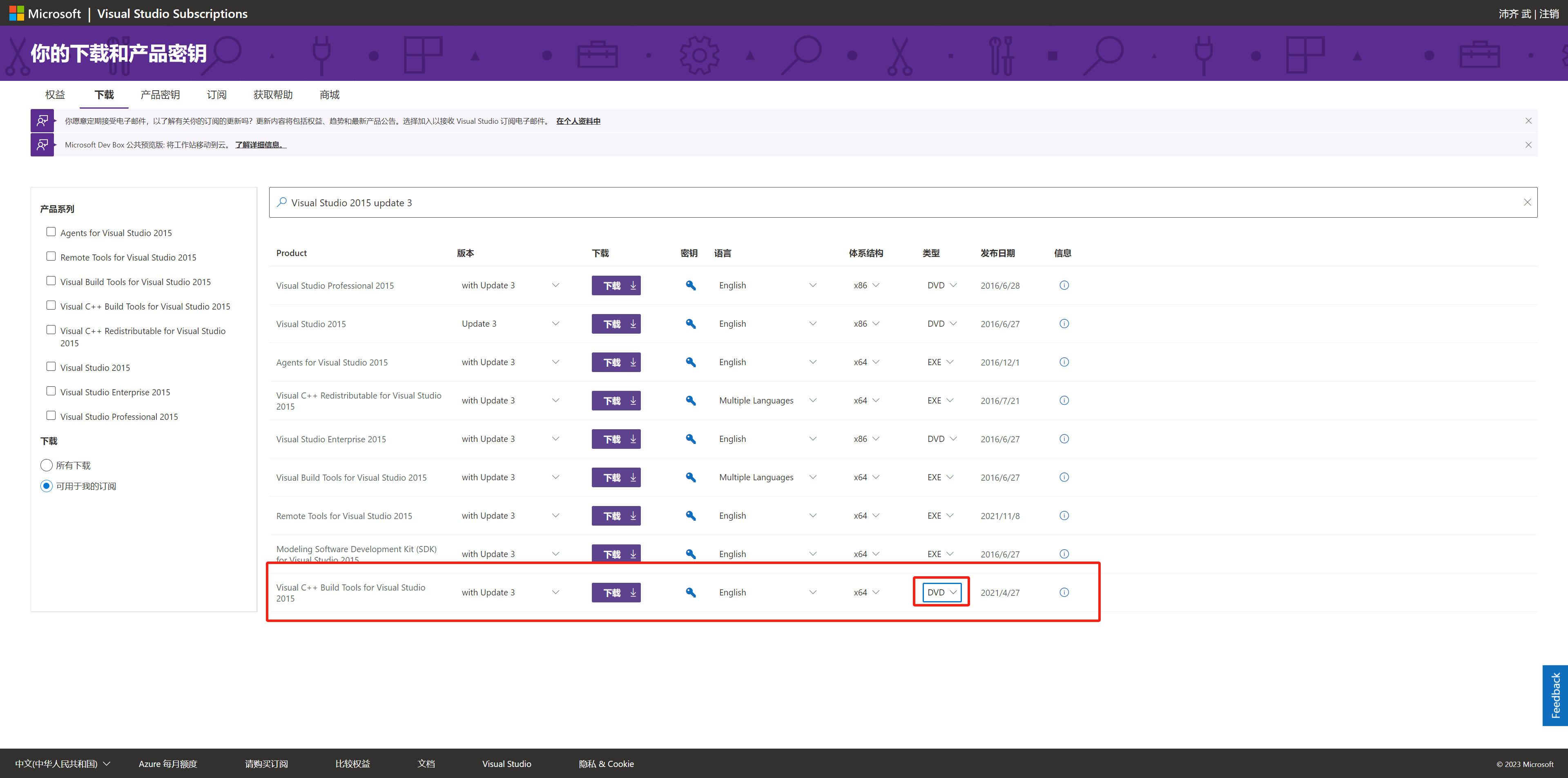Open language dropdown for Visual Studio 2015 row

pos(767,324)
